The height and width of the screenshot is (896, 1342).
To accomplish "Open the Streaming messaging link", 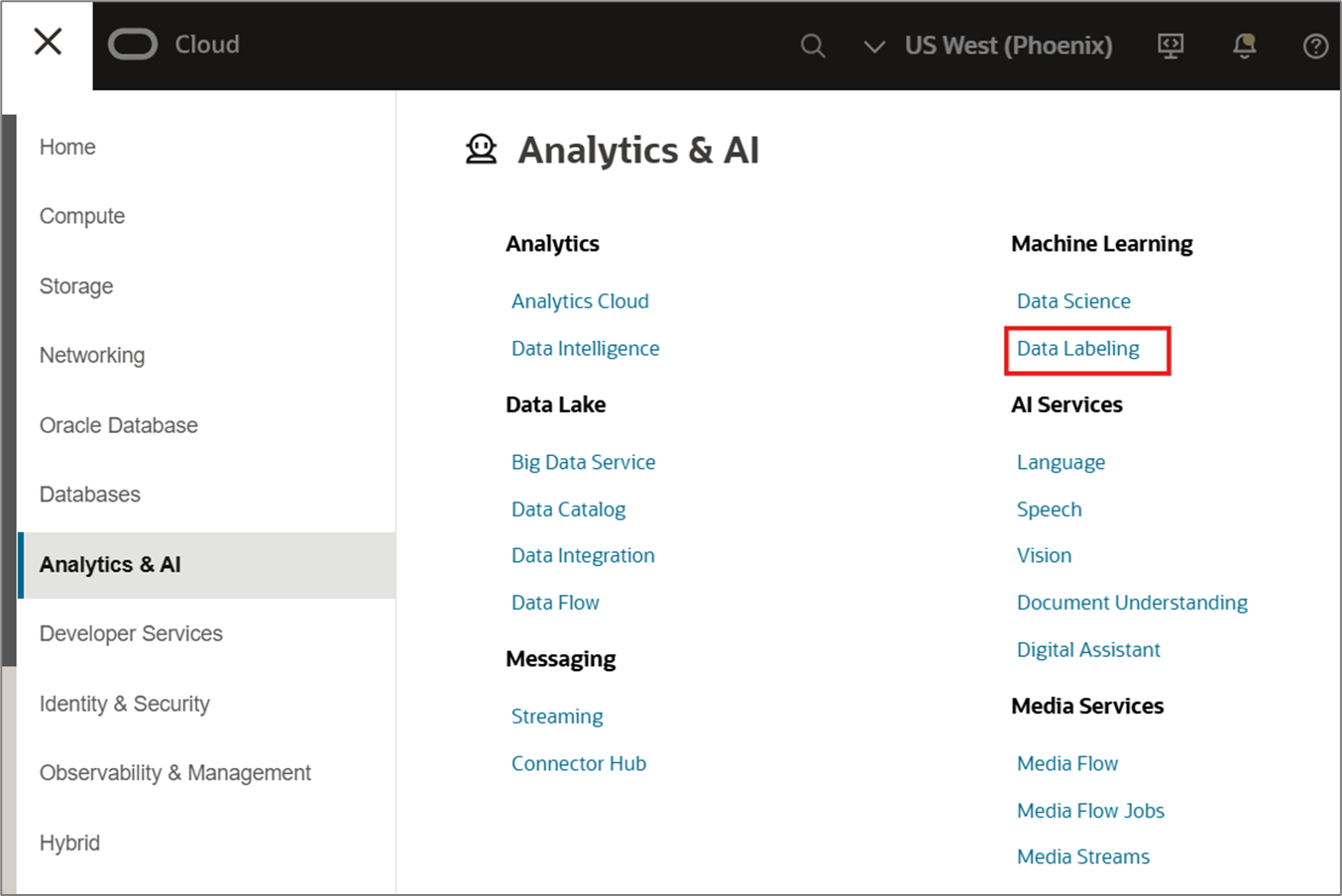I will coord(557,717).
